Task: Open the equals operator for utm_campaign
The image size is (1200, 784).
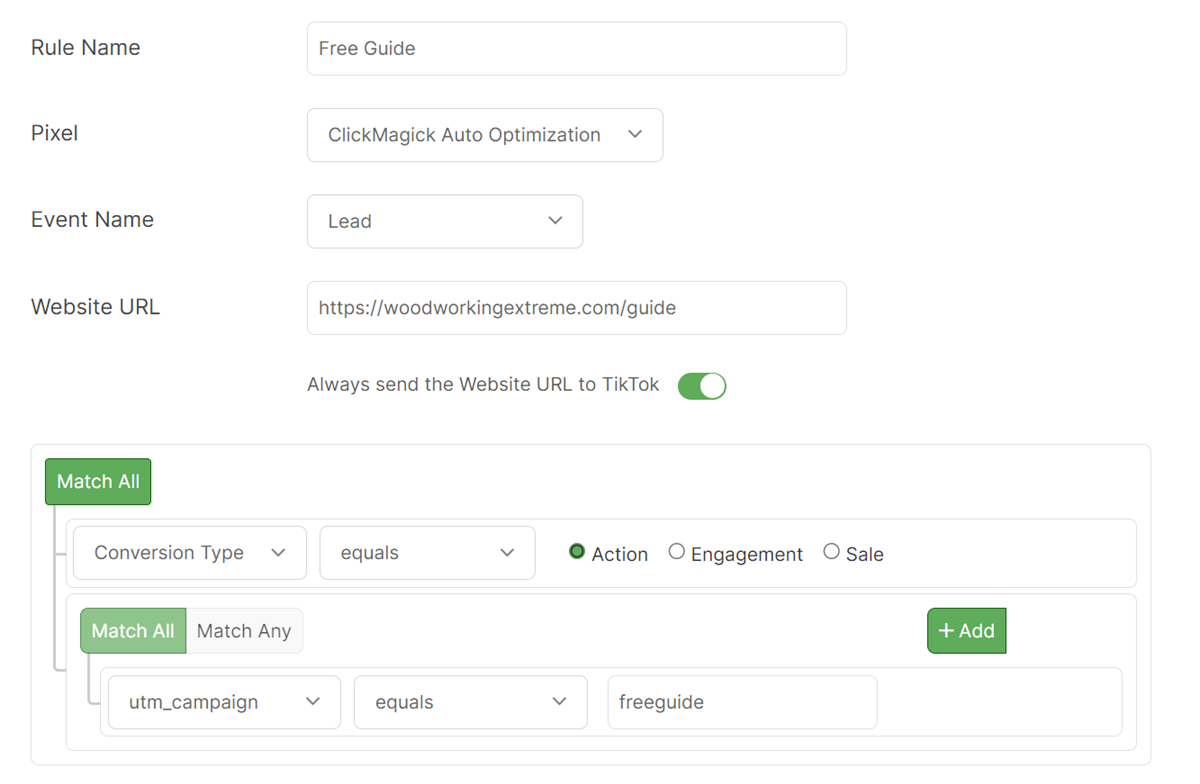Action: tap(470, 702)
